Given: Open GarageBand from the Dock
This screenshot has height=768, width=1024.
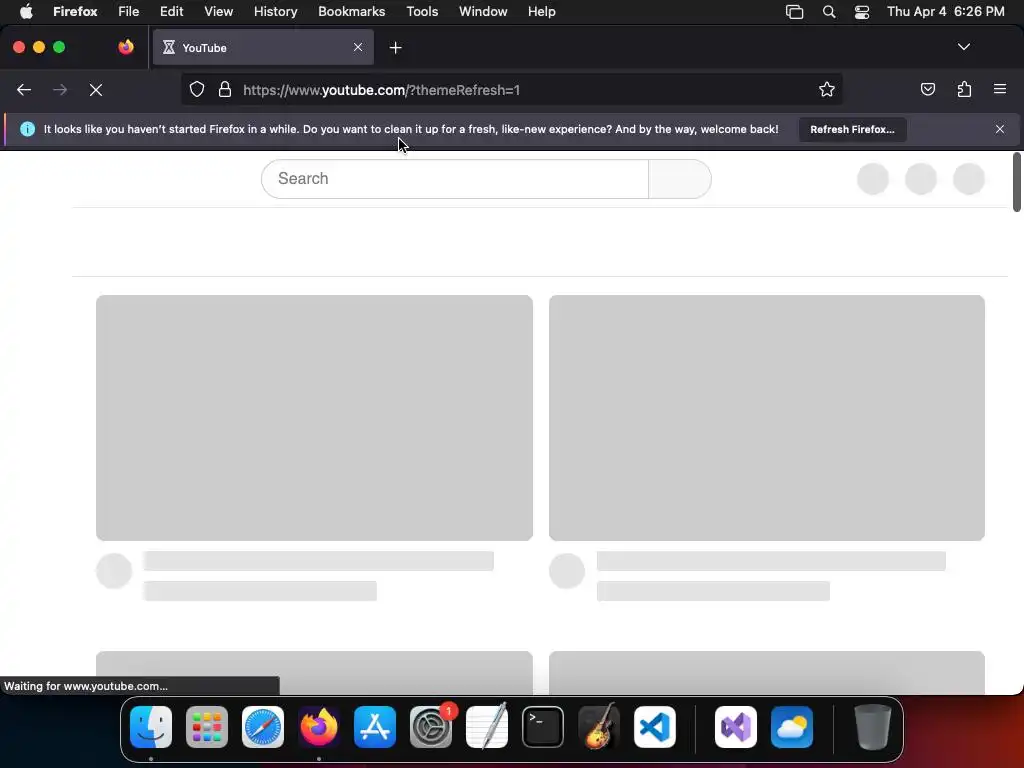Looking at the screenshot, I should pyautogui.click(x=599, y=727).
